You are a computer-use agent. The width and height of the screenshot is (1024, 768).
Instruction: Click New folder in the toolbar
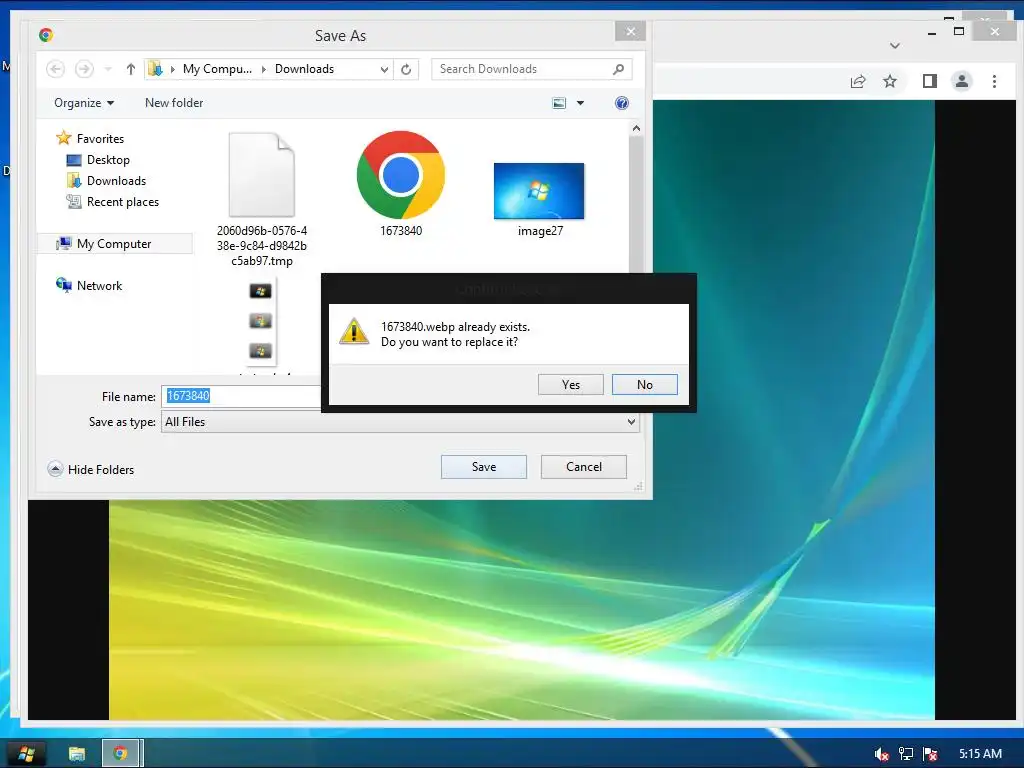[x=174, y=103]
